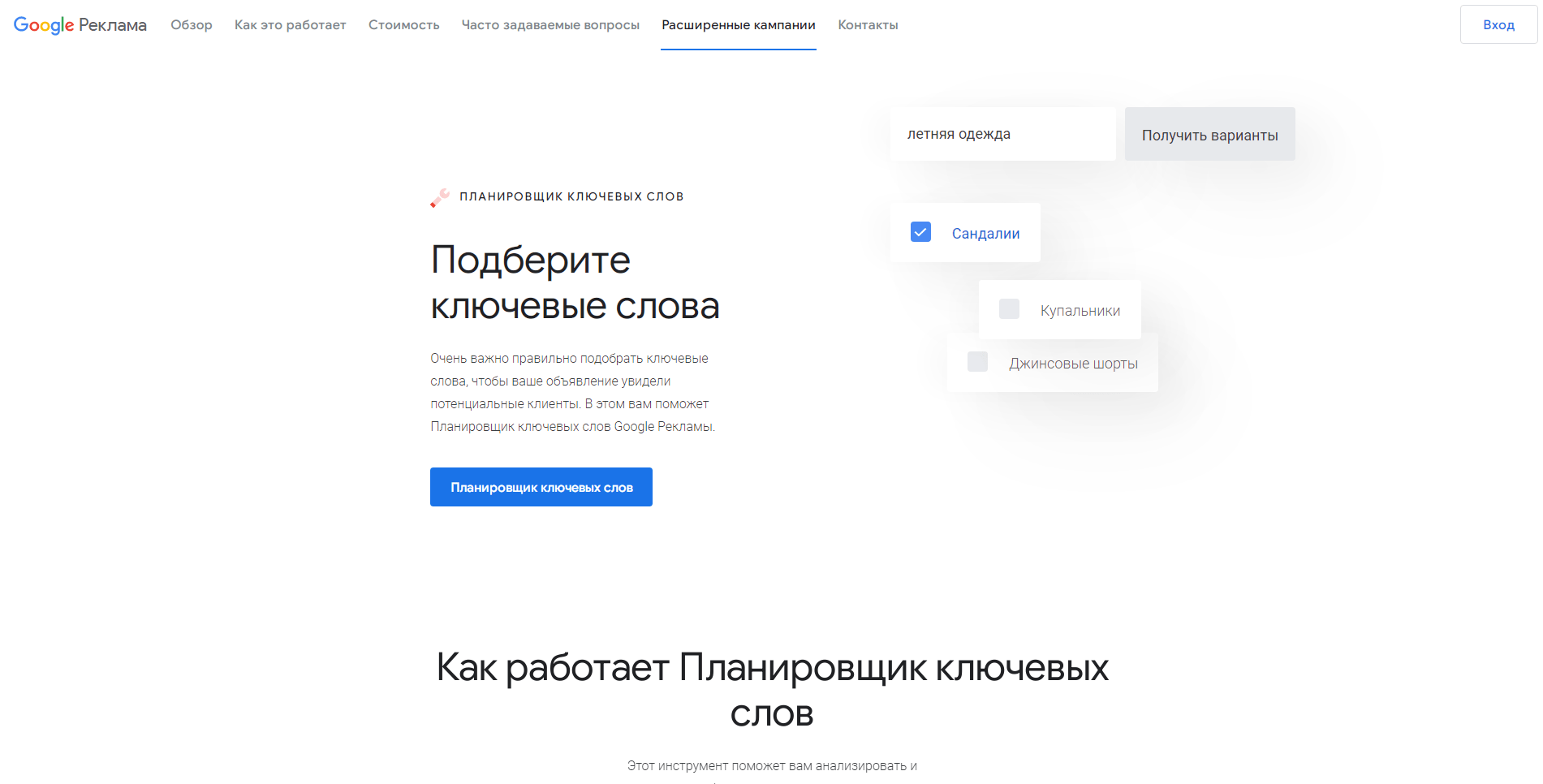Go to the Стоимость section
Screen dimensions: 1543x784
tap(404, 25)
